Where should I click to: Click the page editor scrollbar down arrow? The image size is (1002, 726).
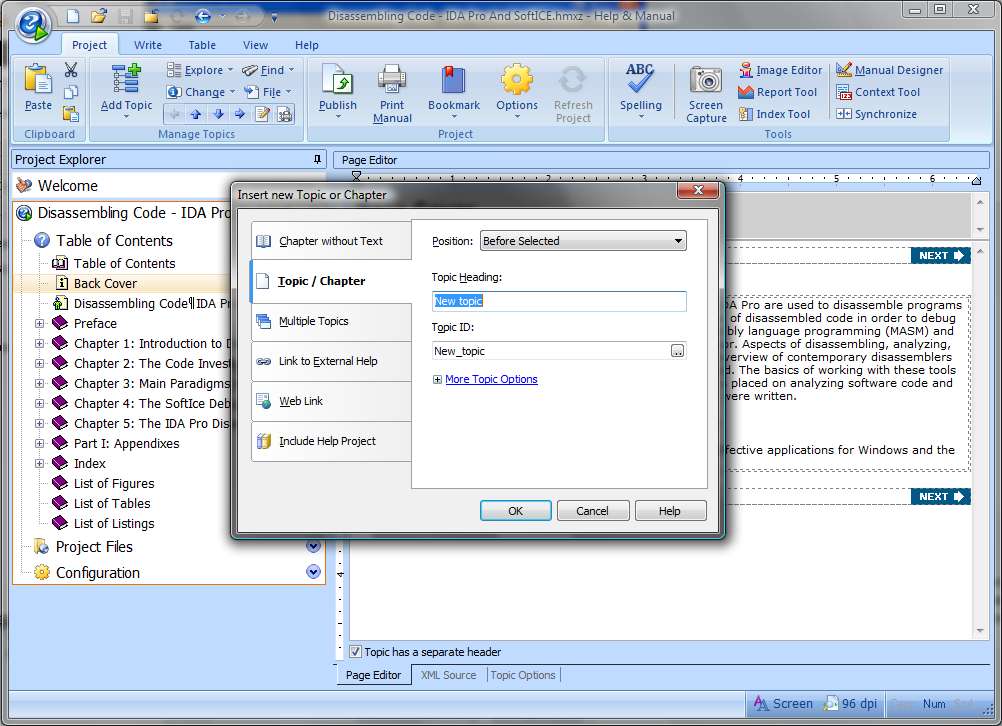point(980,631)
